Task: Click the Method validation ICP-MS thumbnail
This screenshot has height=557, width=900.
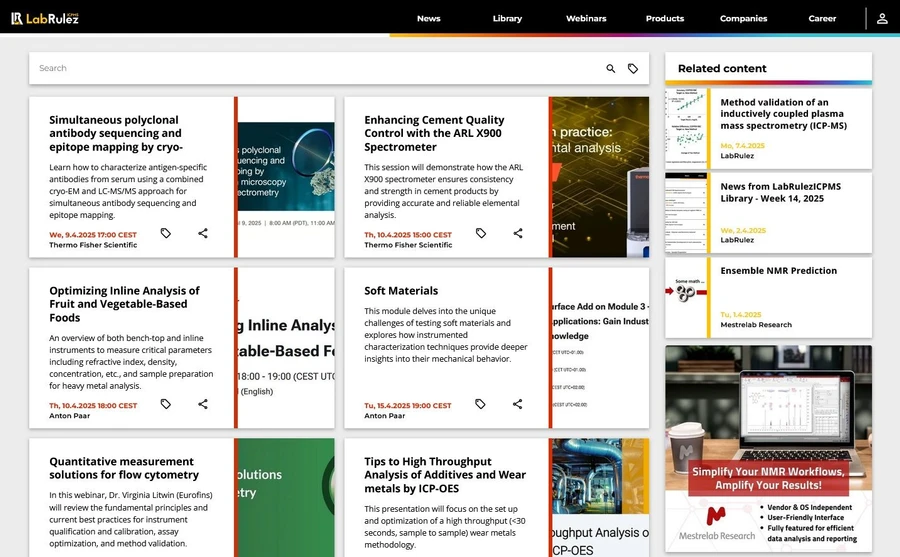Action: pos(686,129)
